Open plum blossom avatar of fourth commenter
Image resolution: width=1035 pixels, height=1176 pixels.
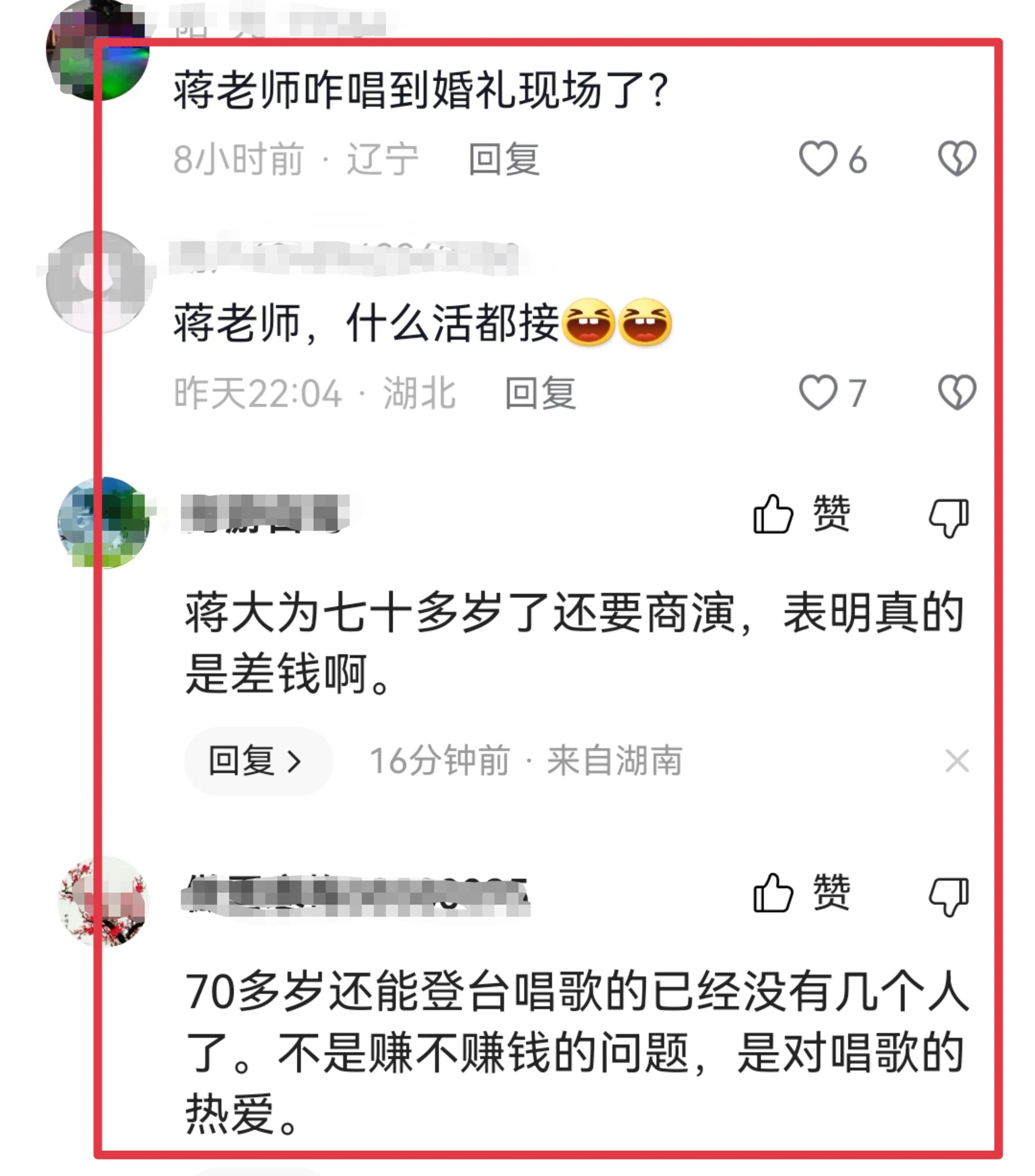[x=104, y=902]
